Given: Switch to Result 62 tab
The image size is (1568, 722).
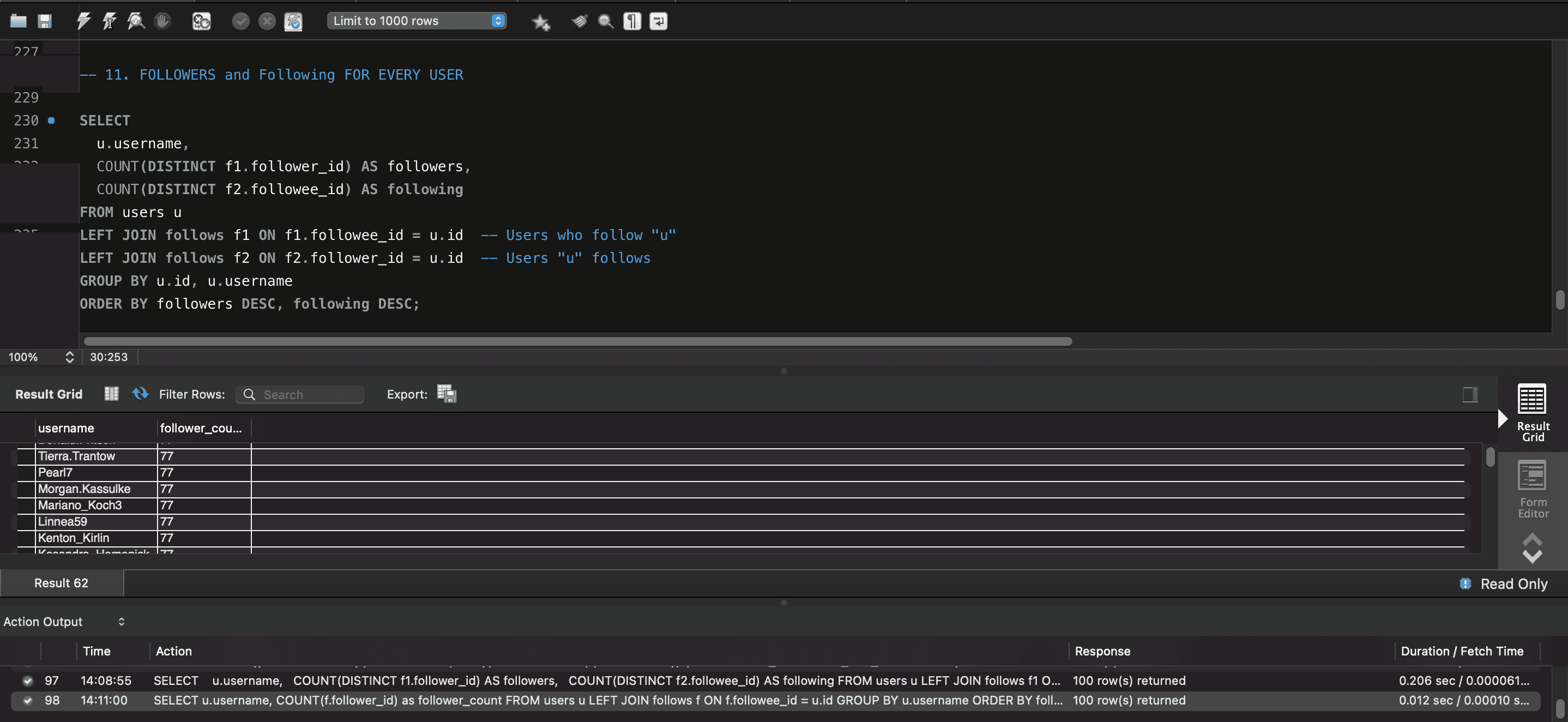Looking at the screenshot, I should (x=62, y=583).
